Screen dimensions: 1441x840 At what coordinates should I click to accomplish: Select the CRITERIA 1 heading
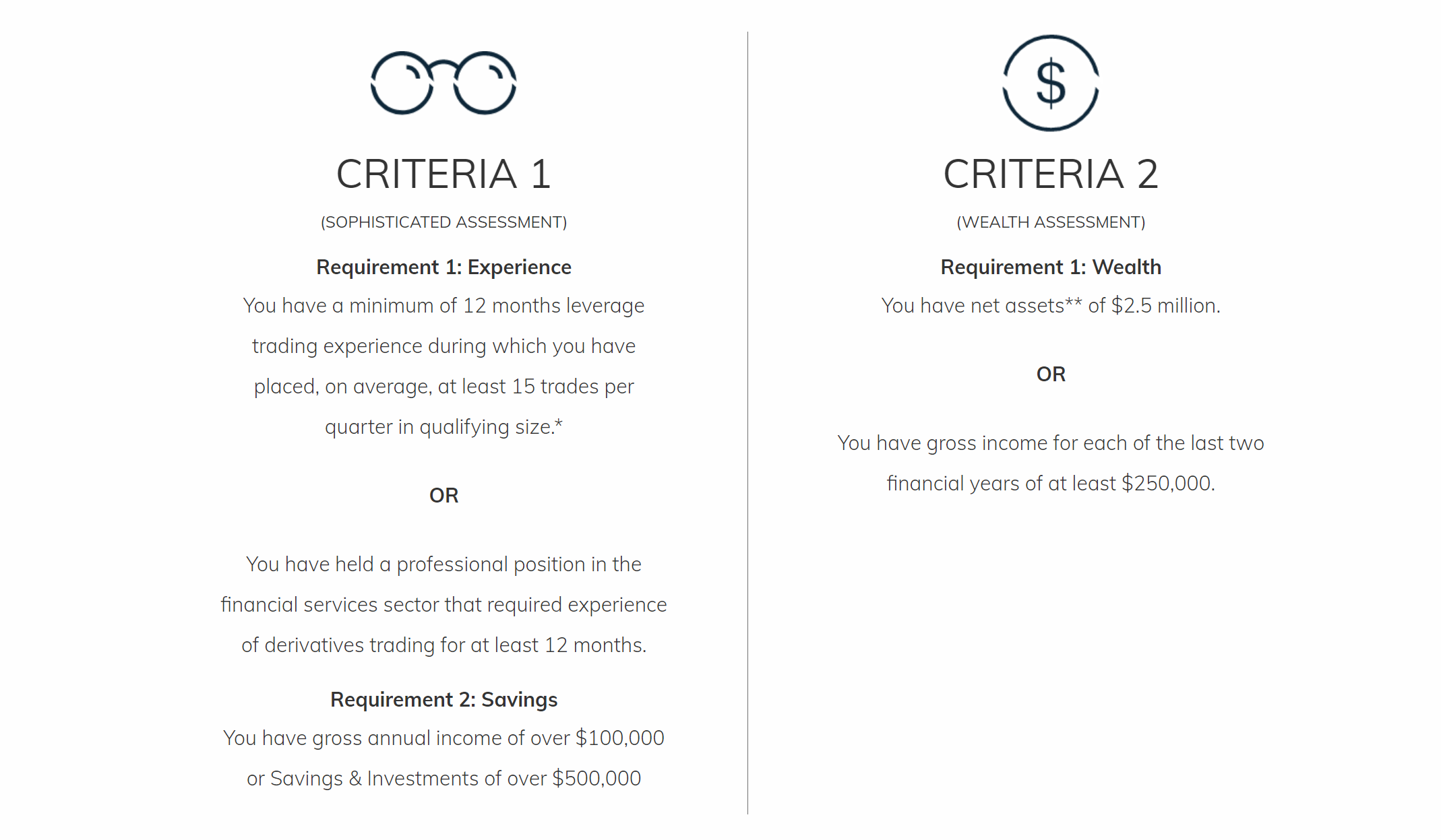(443, 174)
